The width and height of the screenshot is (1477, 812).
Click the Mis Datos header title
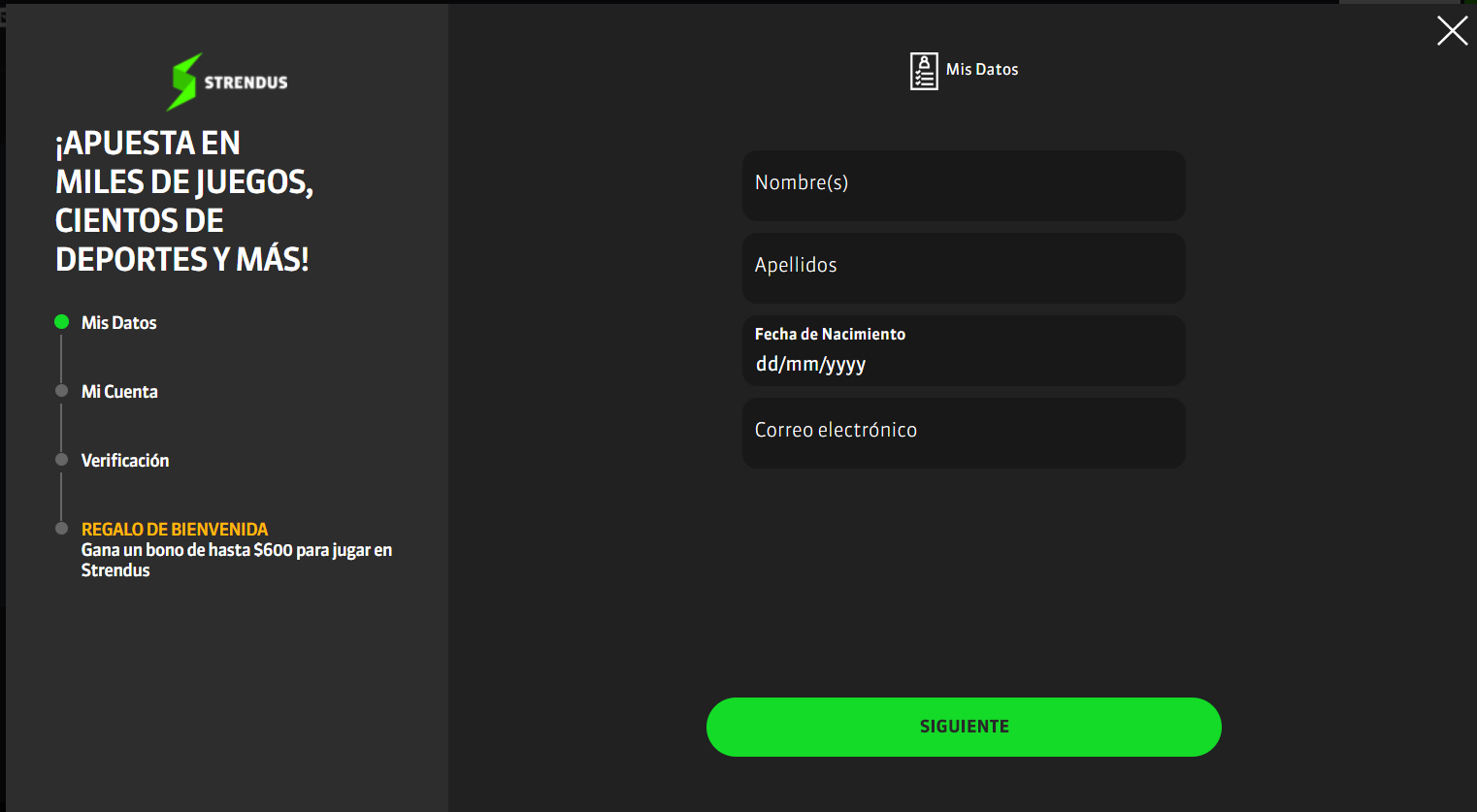(982, 70)
